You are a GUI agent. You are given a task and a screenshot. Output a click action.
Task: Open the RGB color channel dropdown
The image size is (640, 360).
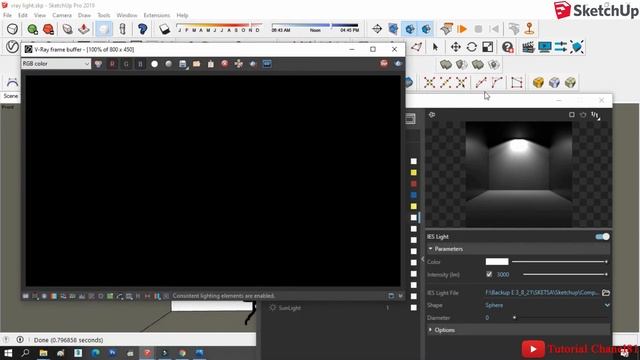[x=56, y=64]
